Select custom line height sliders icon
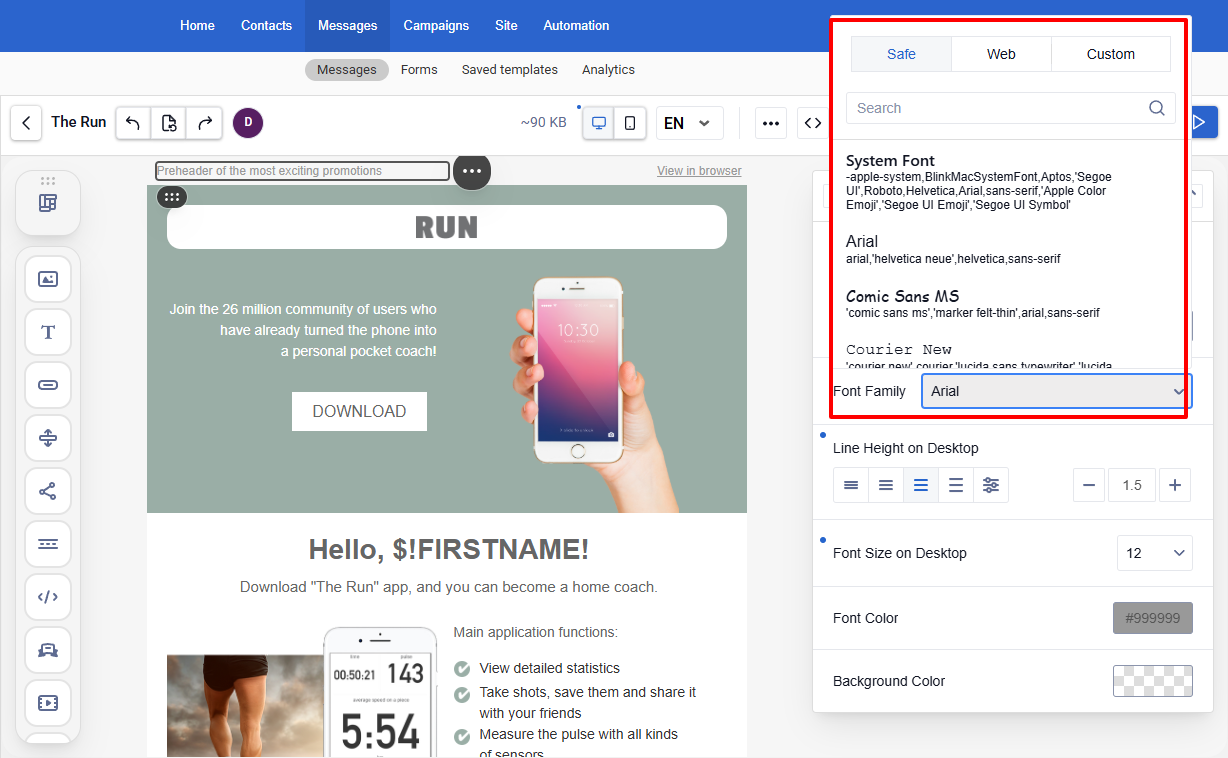Image resolution: width=1228 pixels, height=758 pixels. point(991,485)
